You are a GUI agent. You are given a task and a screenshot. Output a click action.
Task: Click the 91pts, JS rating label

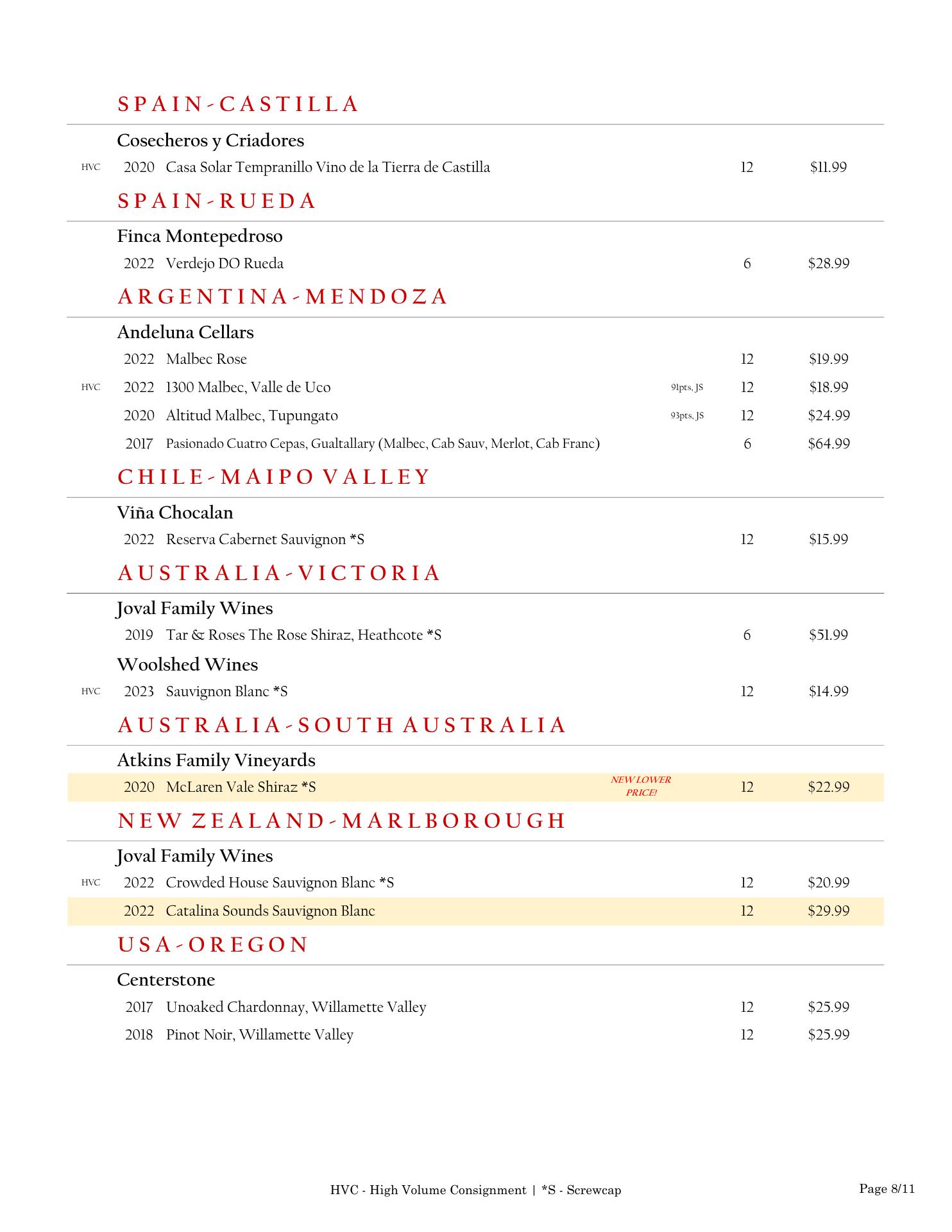tap(687, 388)
